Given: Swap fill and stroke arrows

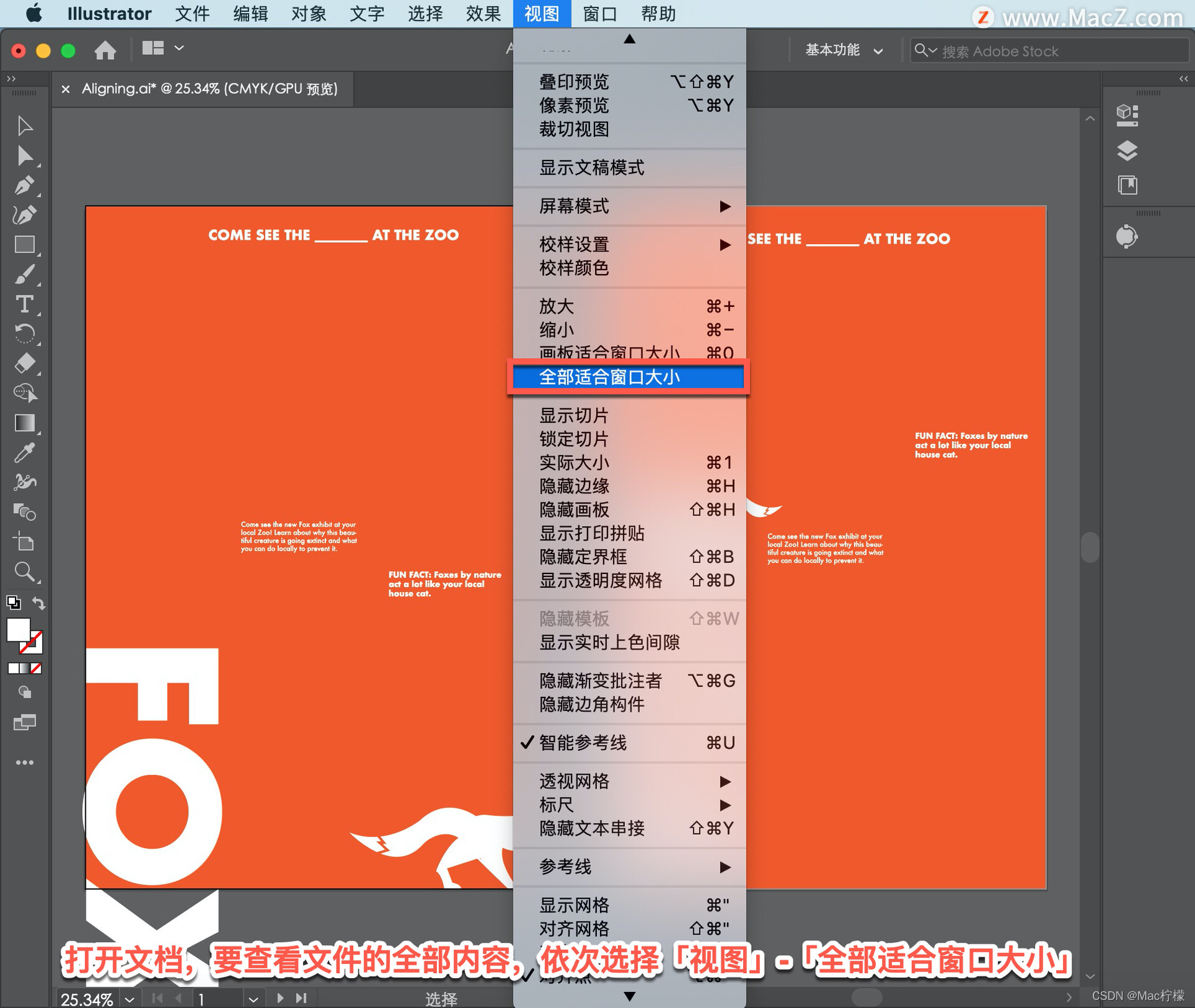Looking at the screenshot, I should tap(39, 603).
